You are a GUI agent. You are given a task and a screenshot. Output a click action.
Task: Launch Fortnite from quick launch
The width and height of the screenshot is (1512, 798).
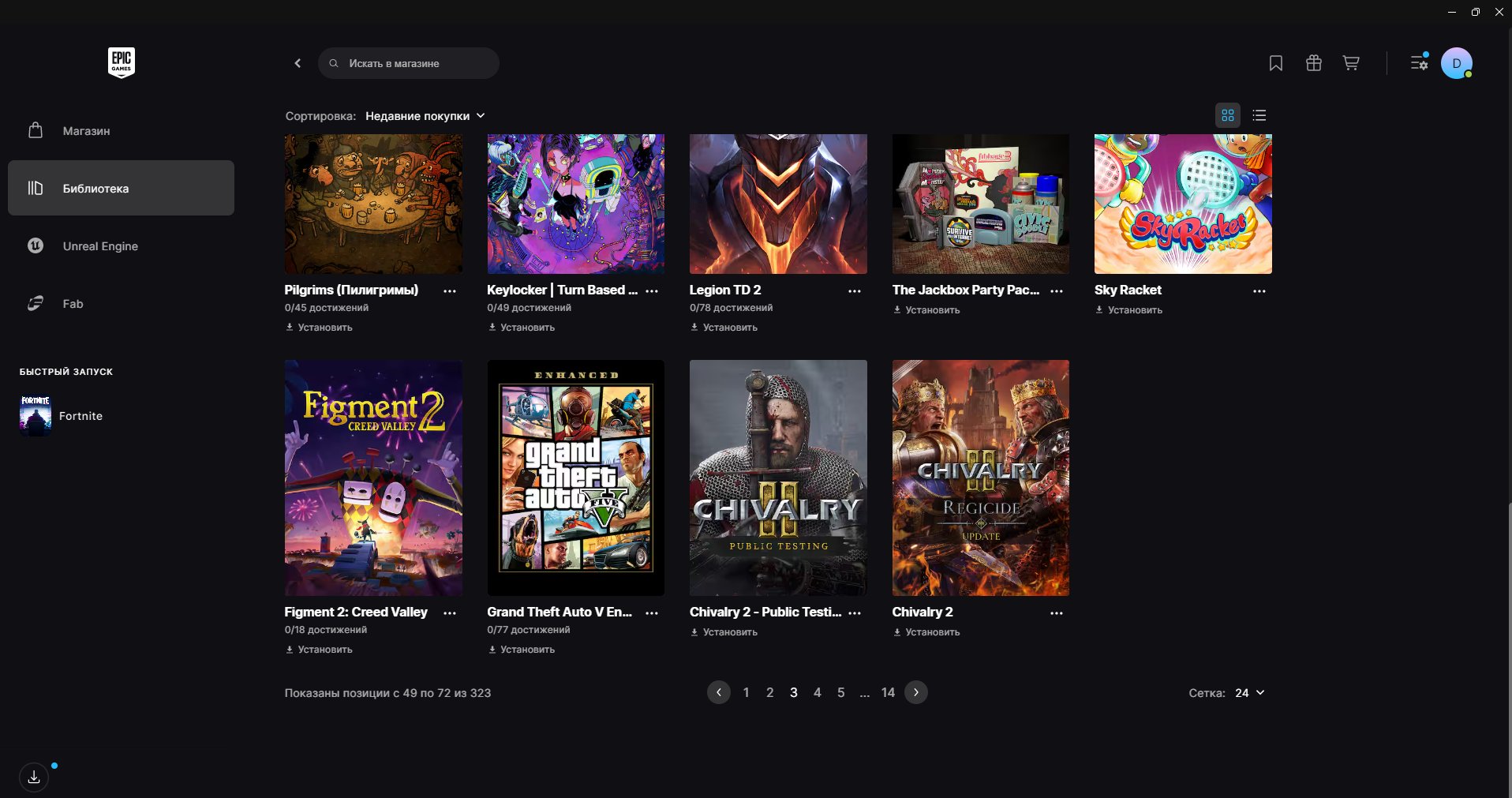click(x=62, y=416)
